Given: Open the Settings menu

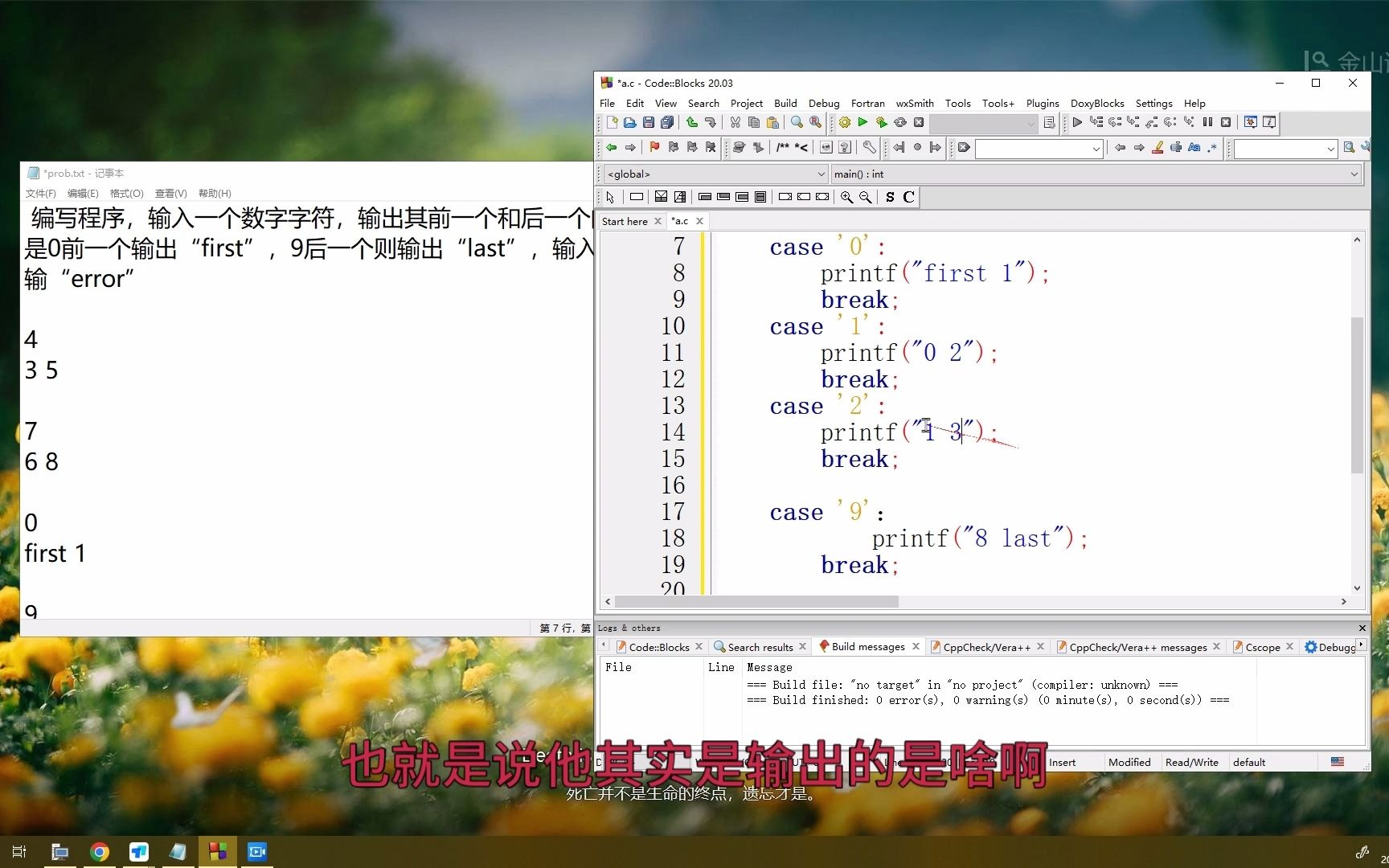Looking at the screenshot, I should [x=1153, y=104].
